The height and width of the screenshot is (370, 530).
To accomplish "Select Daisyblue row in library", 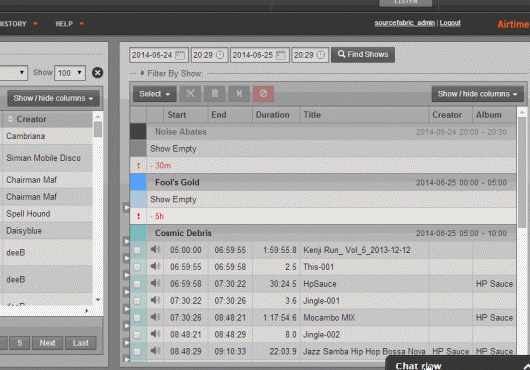I will 46,230.
